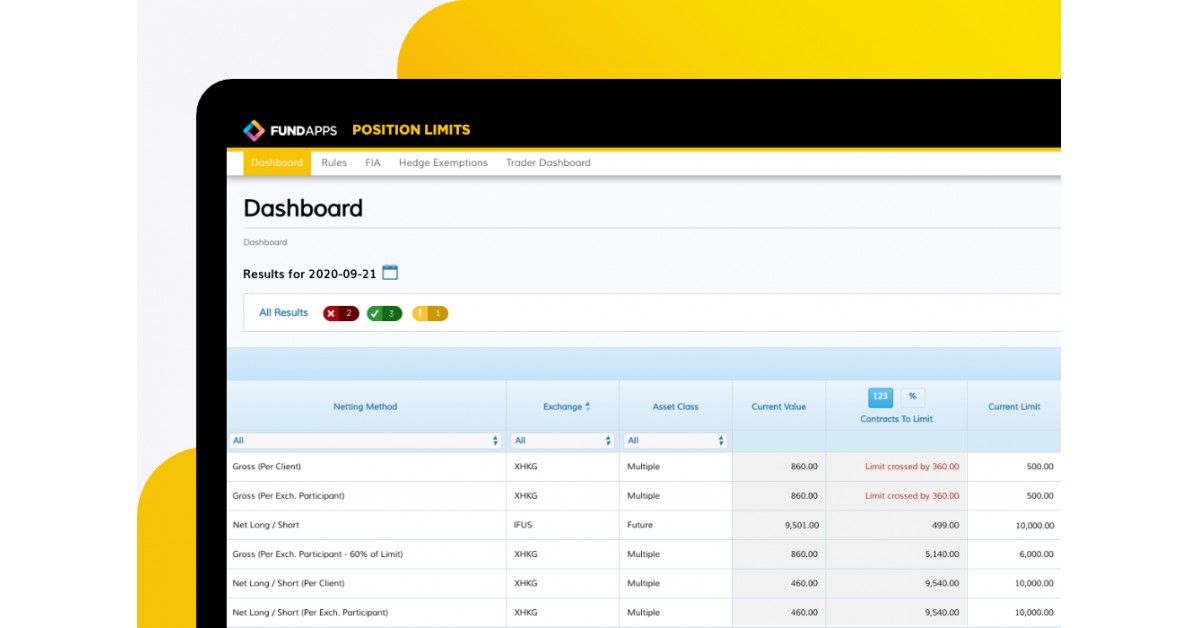Screen dimensions: 1200x628
Task: Click the Dashboard breadcrumb link
Action: 264,242
